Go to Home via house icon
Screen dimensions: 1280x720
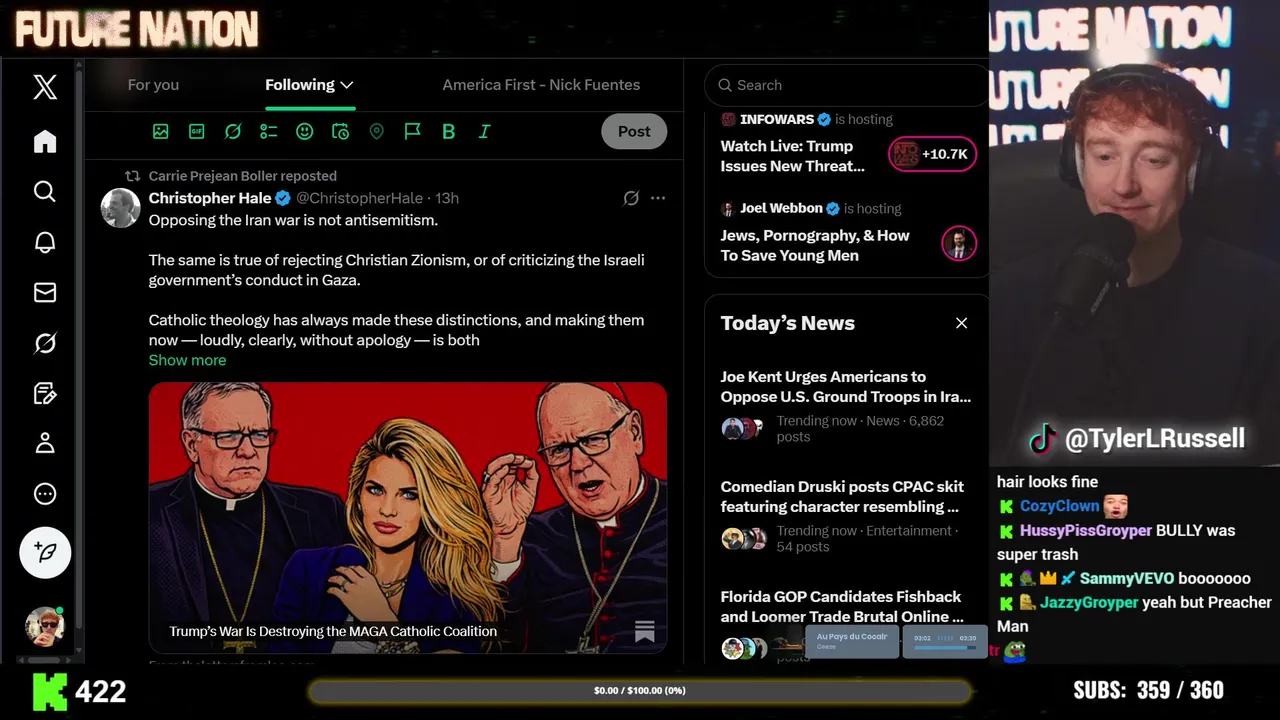coord(45,141)
